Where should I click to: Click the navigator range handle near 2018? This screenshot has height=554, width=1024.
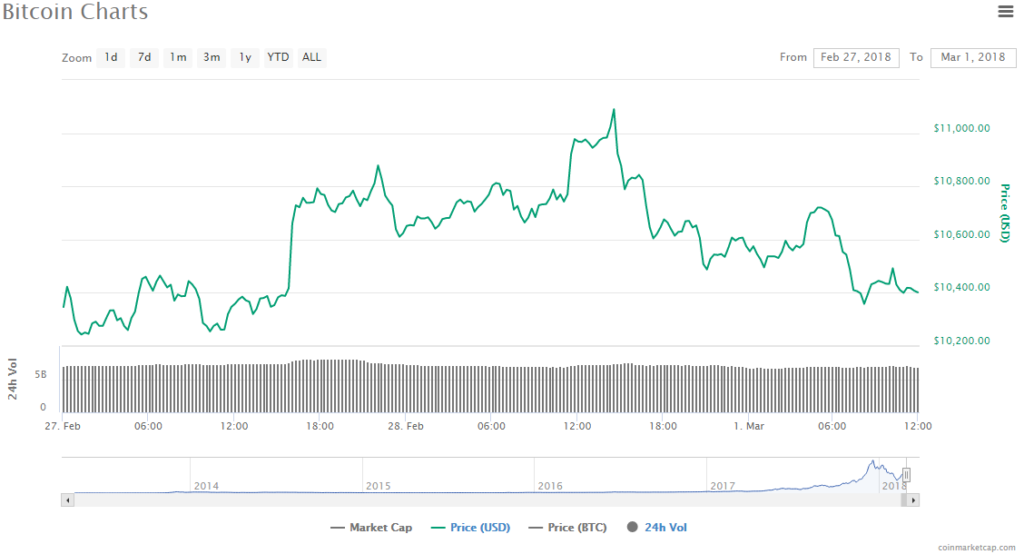pos(906,475)
